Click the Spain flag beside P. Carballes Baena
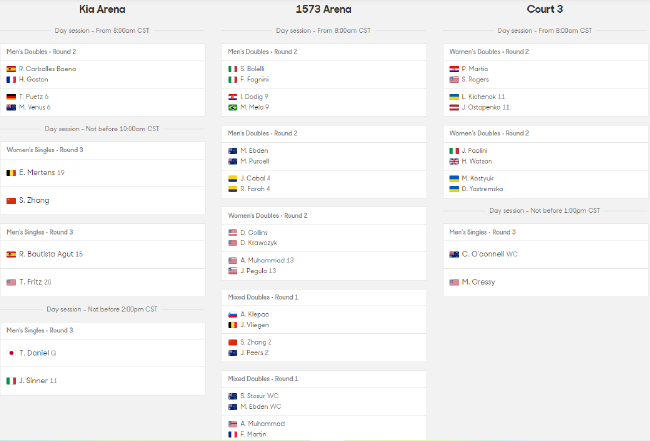The height and width of the screenshot is (441, 650). pyautogui.click(x=12, y=69)
